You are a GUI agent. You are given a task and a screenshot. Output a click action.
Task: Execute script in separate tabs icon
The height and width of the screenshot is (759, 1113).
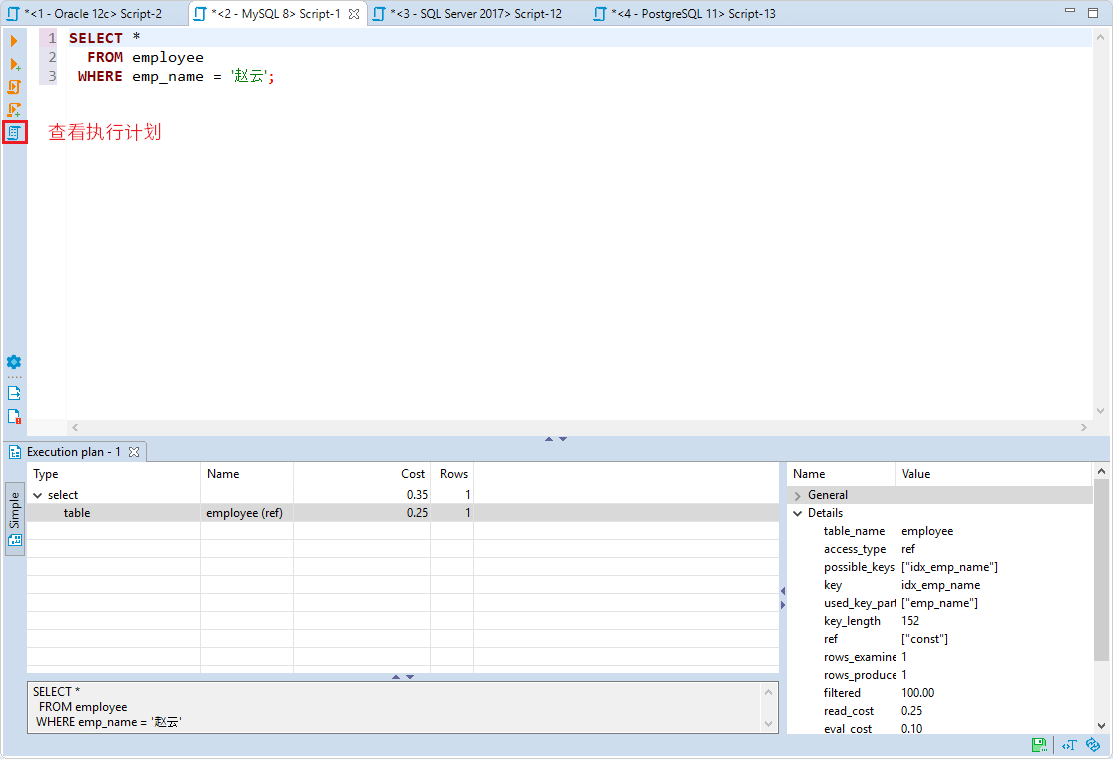[14, 109]
